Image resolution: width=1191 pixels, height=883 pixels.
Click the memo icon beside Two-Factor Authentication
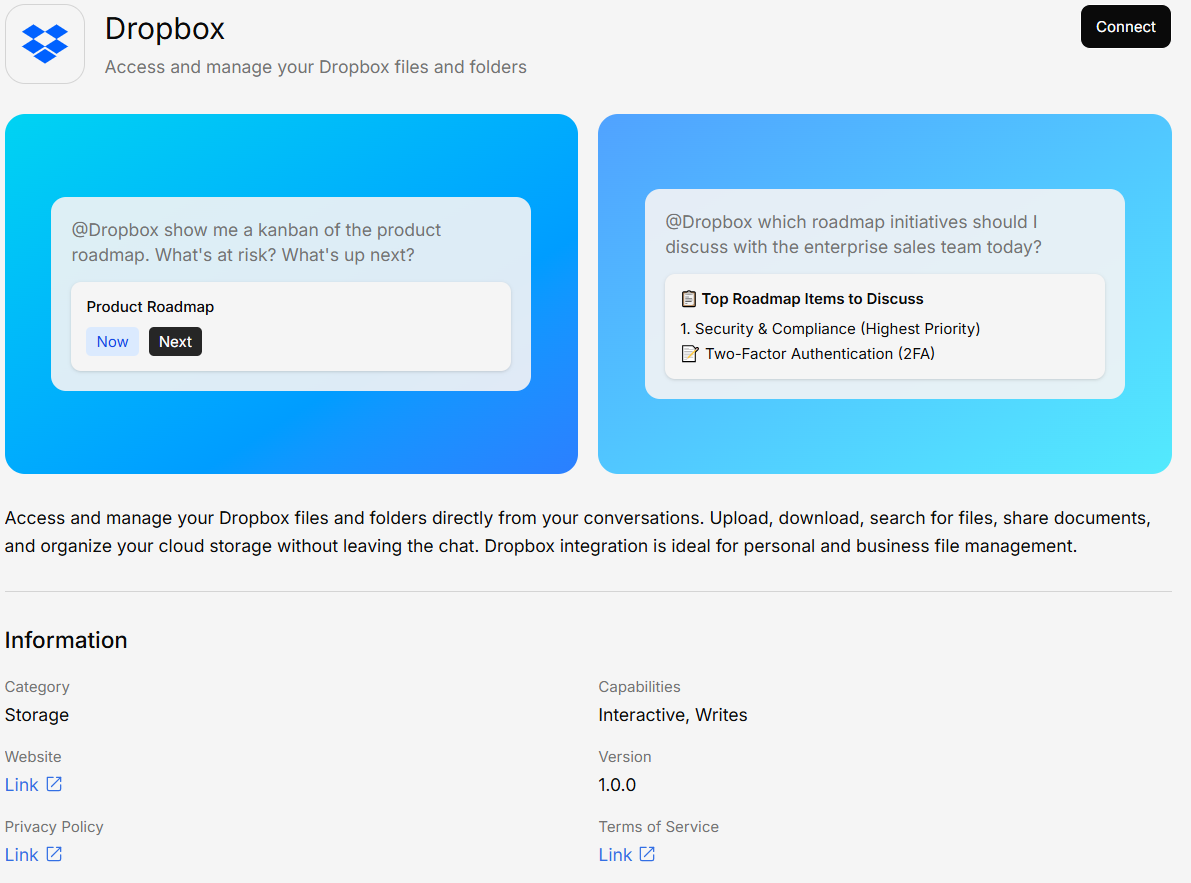(x=689, y=354)
